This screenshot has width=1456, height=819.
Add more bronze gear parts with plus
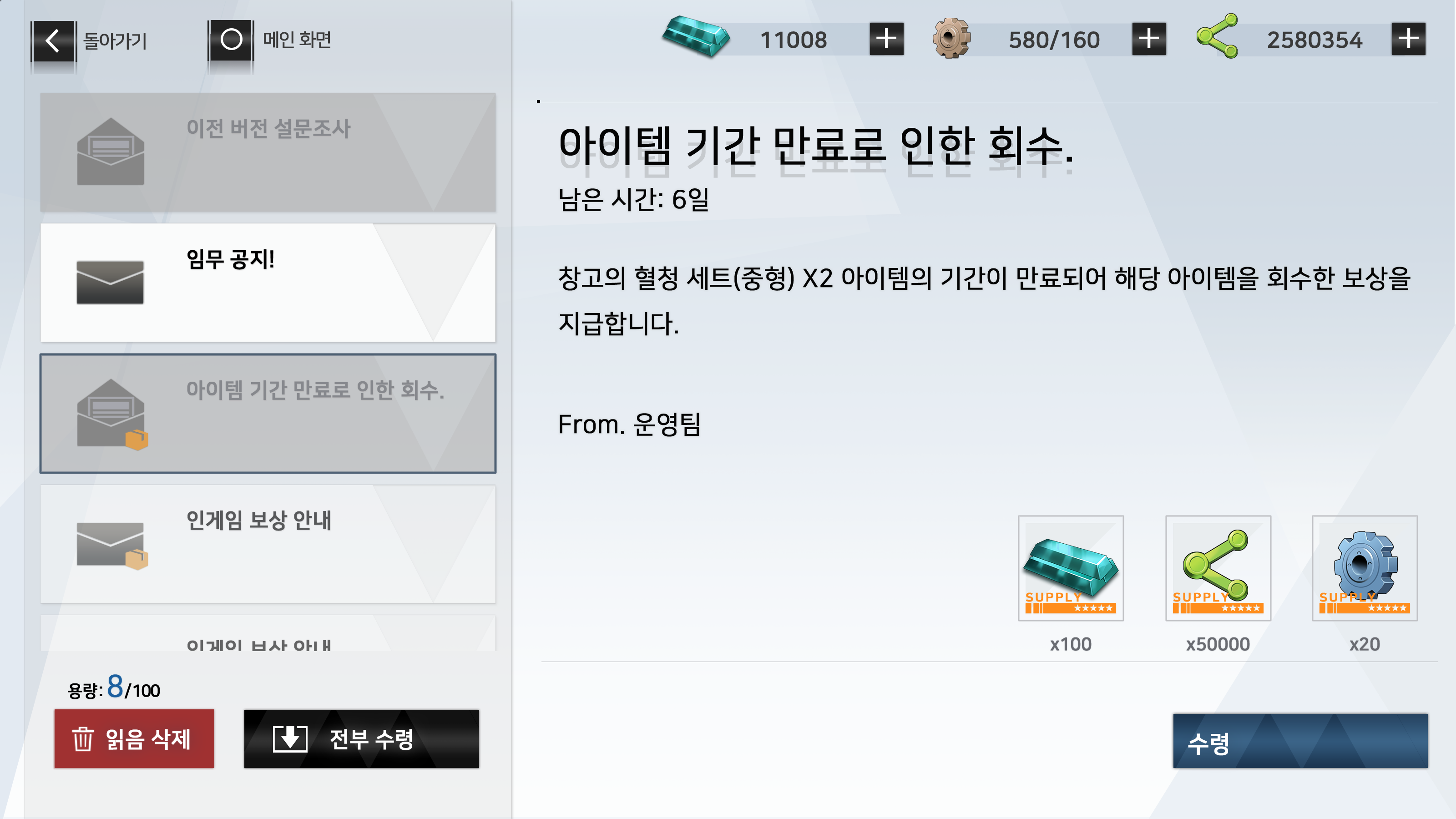[1148, 39]
